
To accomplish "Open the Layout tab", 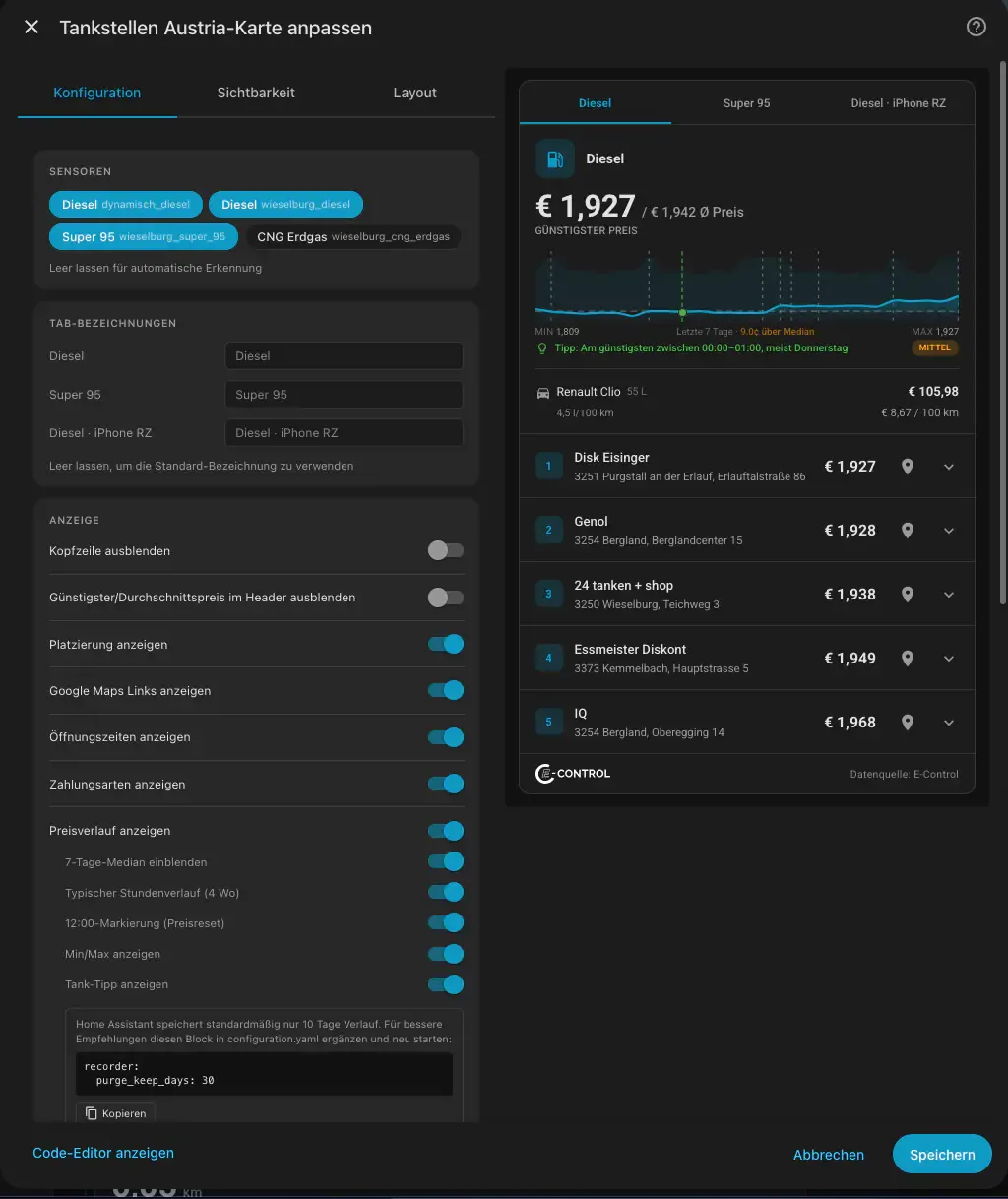I will tap(414, 93).
